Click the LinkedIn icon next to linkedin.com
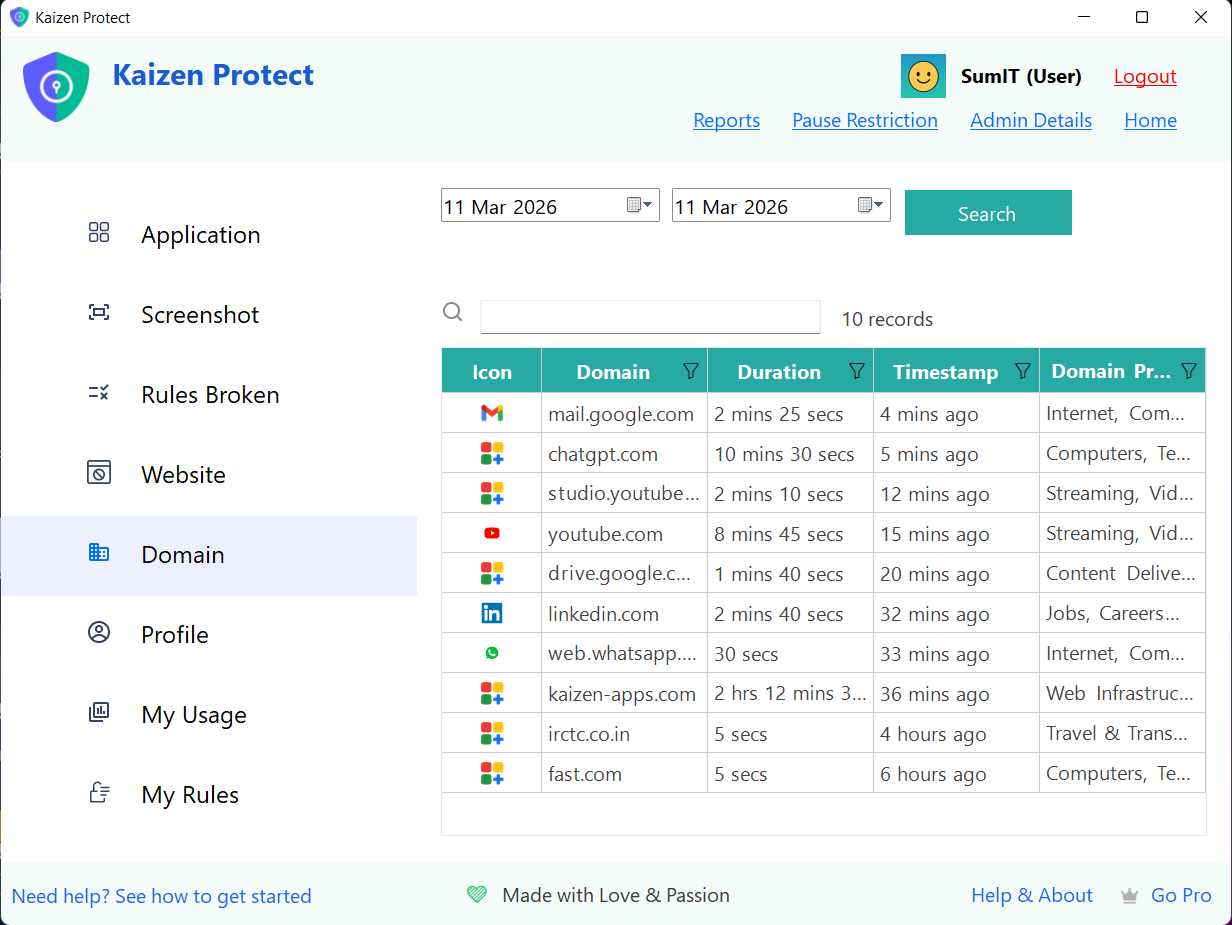This screenshot has width=1232, height=925. [491, 613]
